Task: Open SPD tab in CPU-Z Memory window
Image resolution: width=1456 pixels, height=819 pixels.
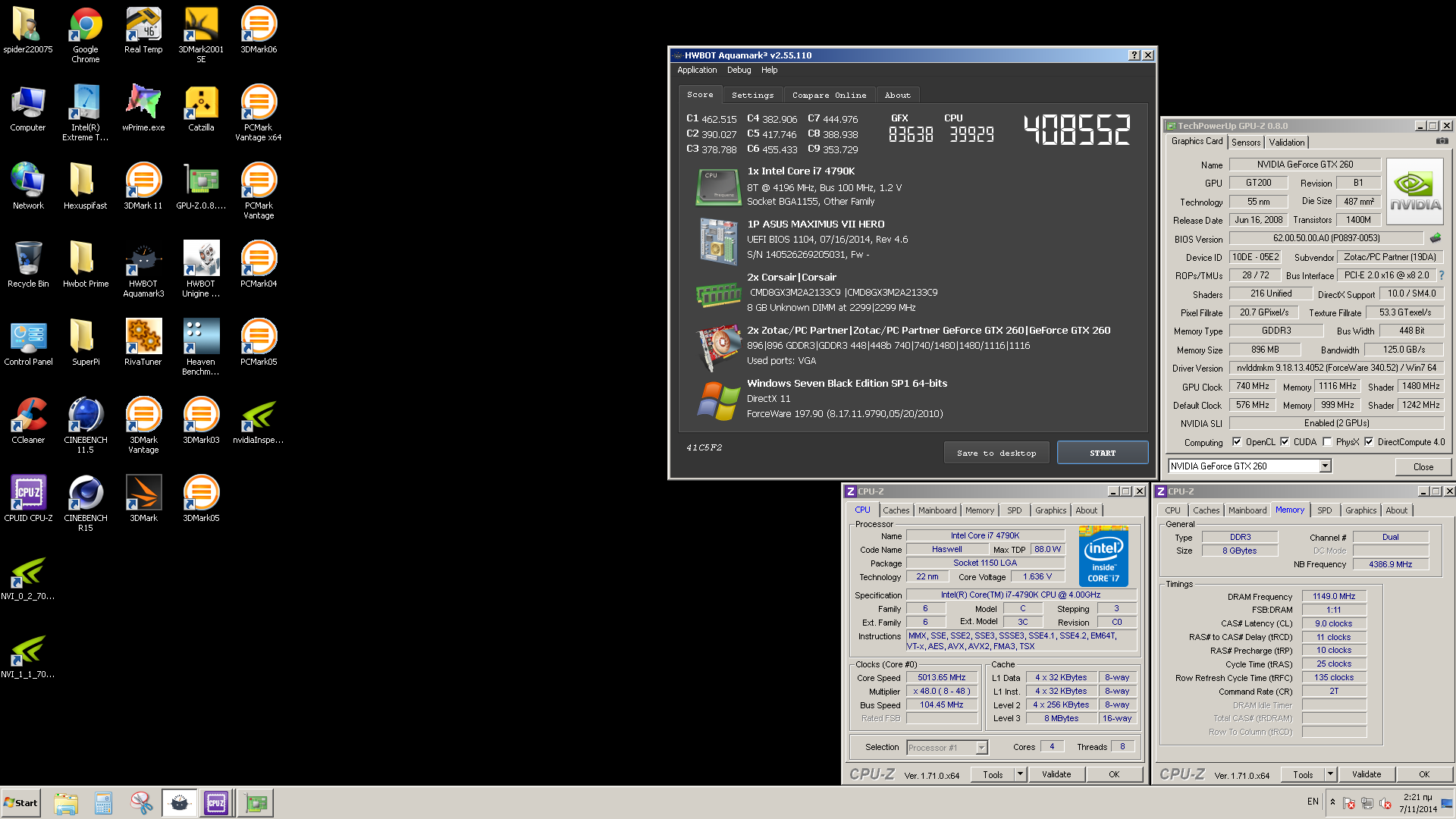Action: click(x=1324, y=510)
